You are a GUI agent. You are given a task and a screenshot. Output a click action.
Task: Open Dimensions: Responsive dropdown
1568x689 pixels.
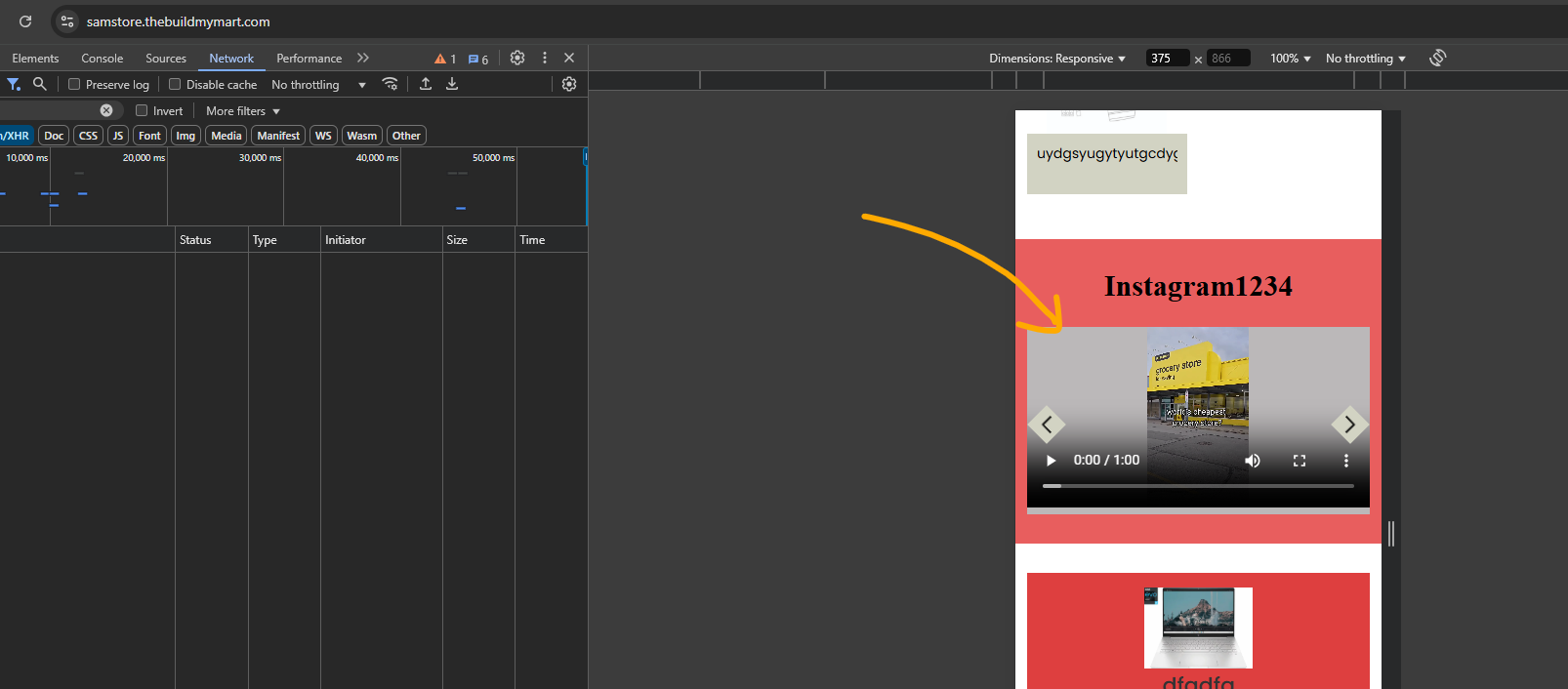1056,59
